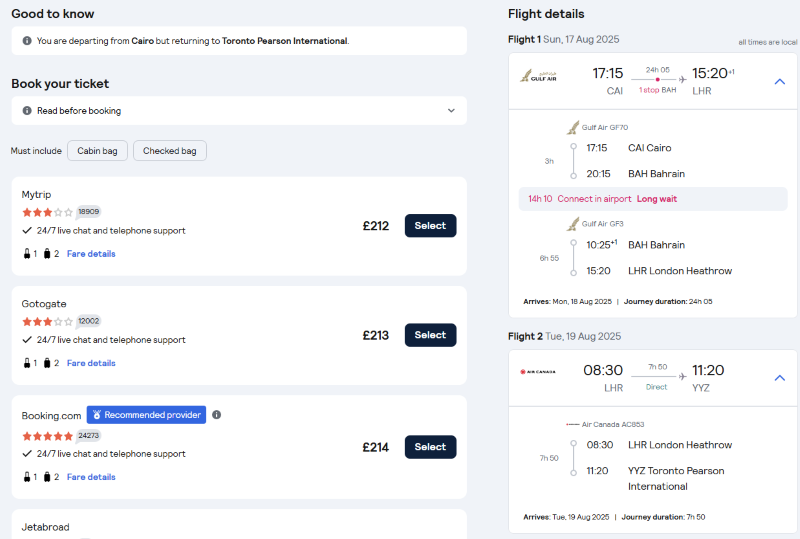Image resolution: width=800 pixels, height=539 pixels.
Task: Click the Air Canada AC853 segment logo
Action: [x=572, y=425]
